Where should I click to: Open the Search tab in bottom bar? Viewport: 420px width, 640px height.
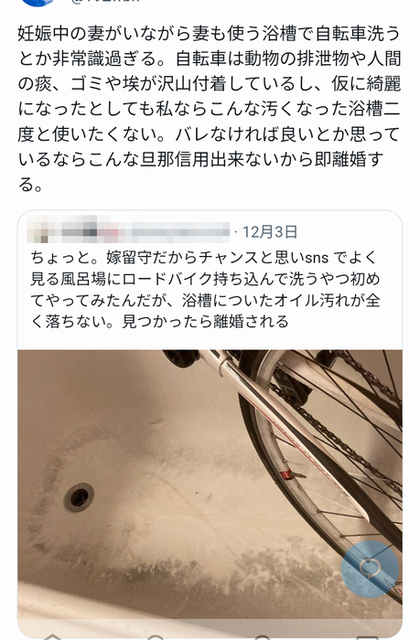click(156, 637)
